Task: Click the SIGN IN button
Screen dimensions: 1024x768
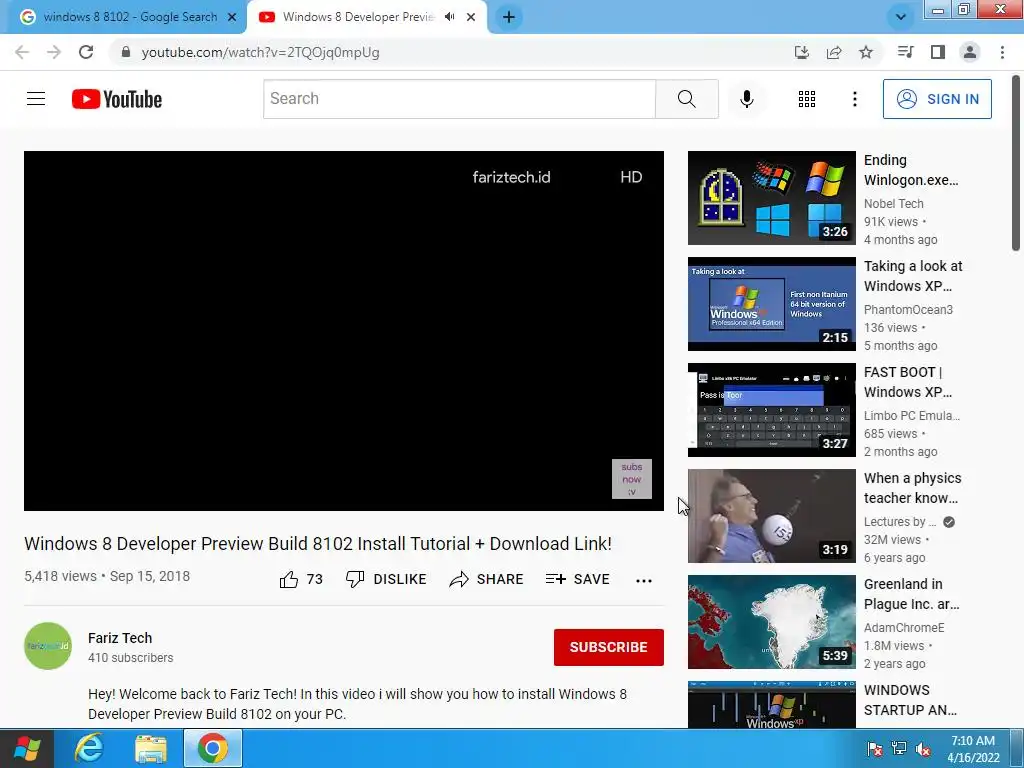Action: (x=937, y=99)
